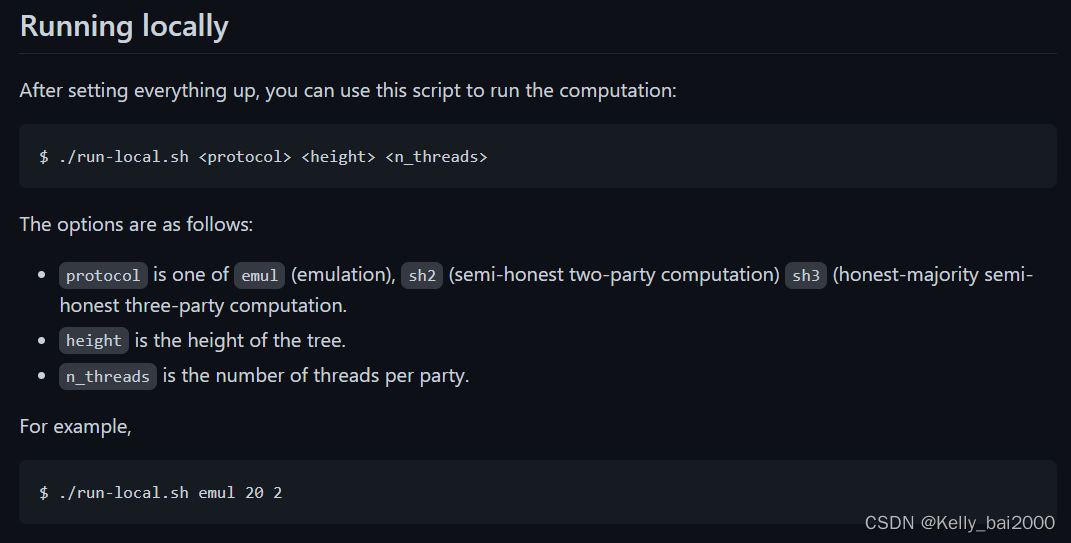The height and width of the screenshot is (543, 1071).
Task: Click the <height> argument in usage command
Action: coord(338,157)
